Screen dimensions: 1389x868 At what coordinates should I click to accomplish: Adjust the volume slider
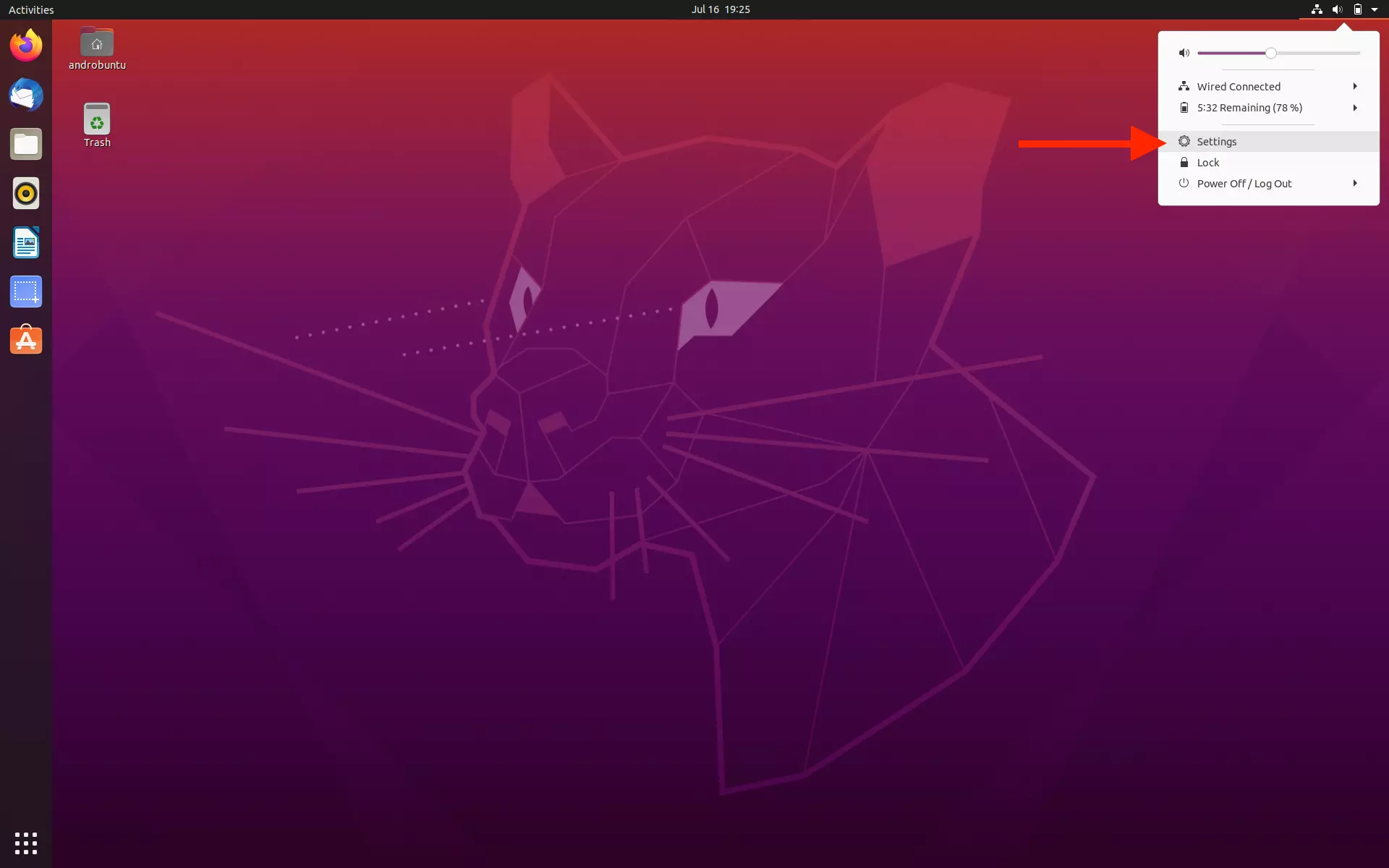[1271, 53]
